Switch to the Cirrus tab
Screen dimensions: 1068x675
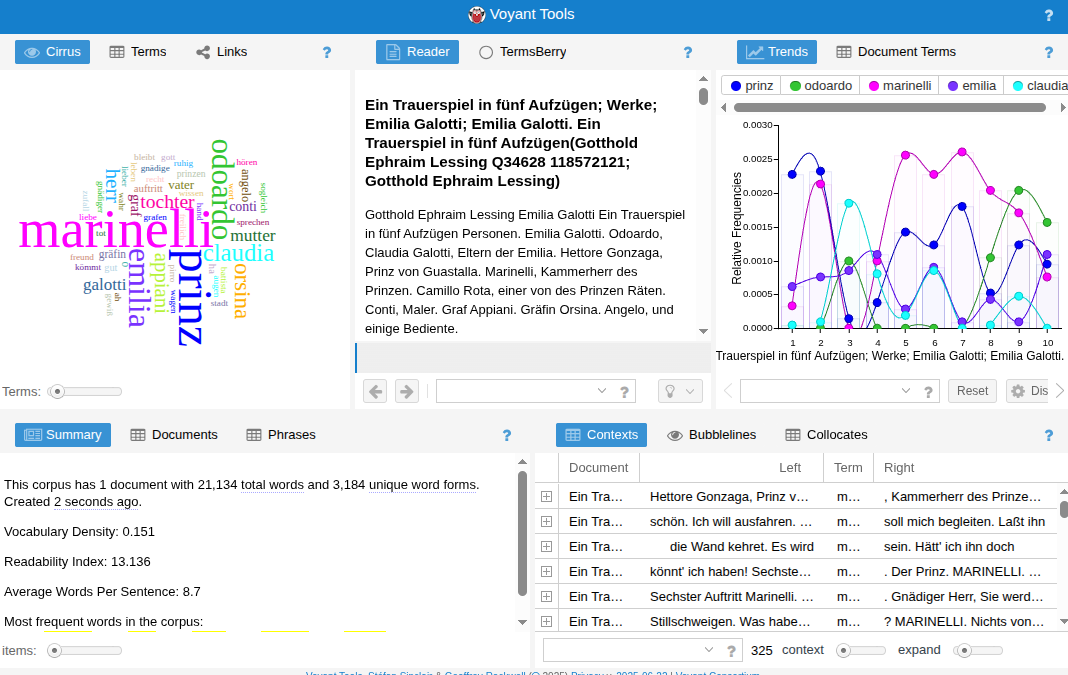[52, 52]
